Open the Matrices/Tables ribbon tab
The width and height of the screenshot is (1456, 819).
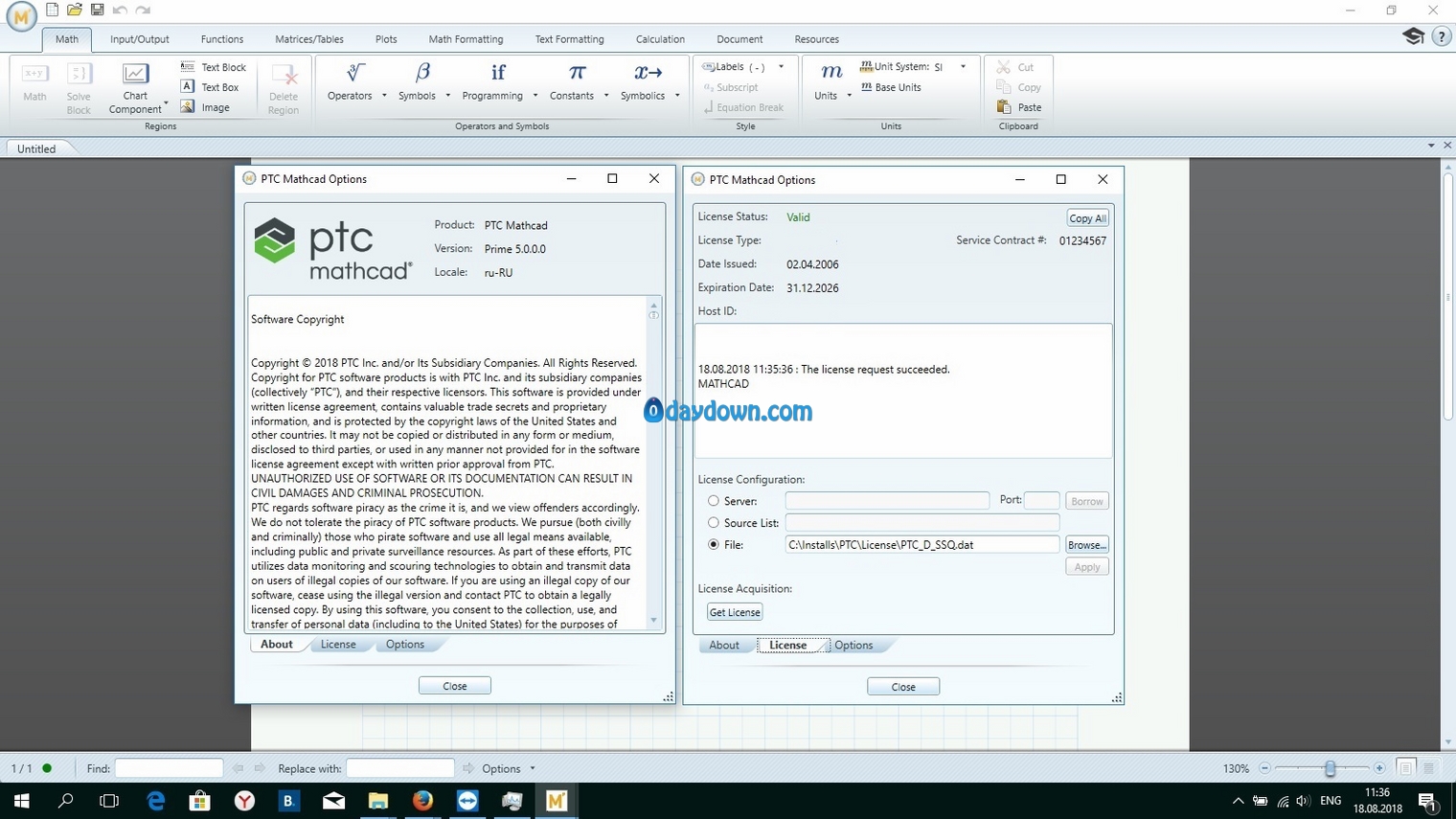pos(309,39)
